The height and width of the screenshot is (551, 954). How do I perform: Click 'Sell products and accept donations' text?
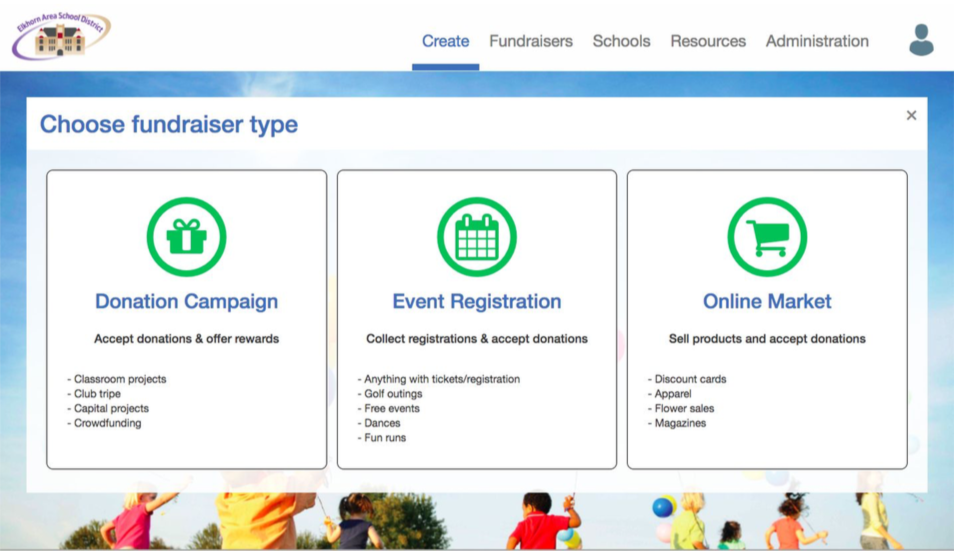click(x=767, y=339)
